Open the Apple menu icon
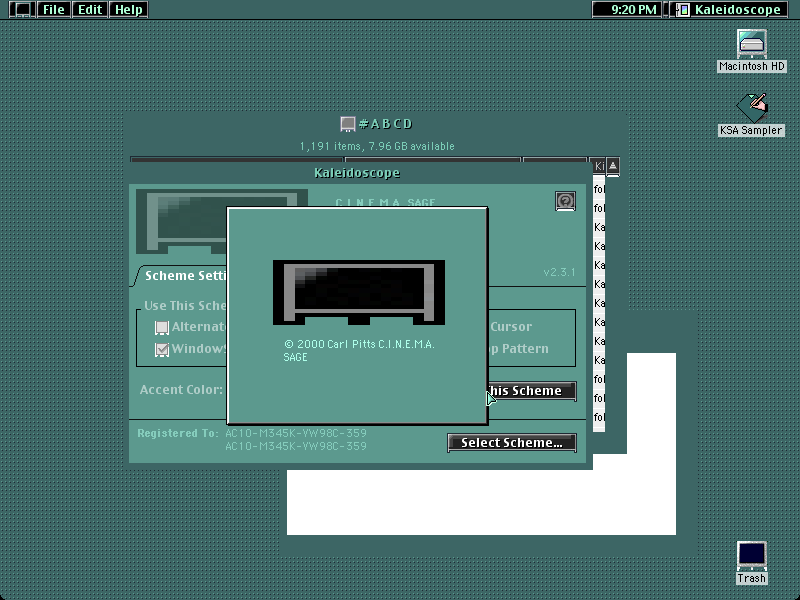 pyautogui.click(x=22, y=9)
